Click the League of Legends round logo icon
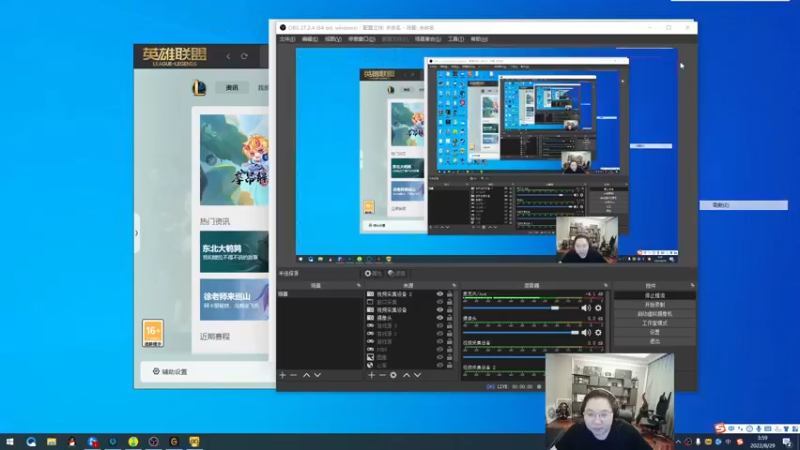This screenshot has height=450, width=800. click(x=199, y=88)
